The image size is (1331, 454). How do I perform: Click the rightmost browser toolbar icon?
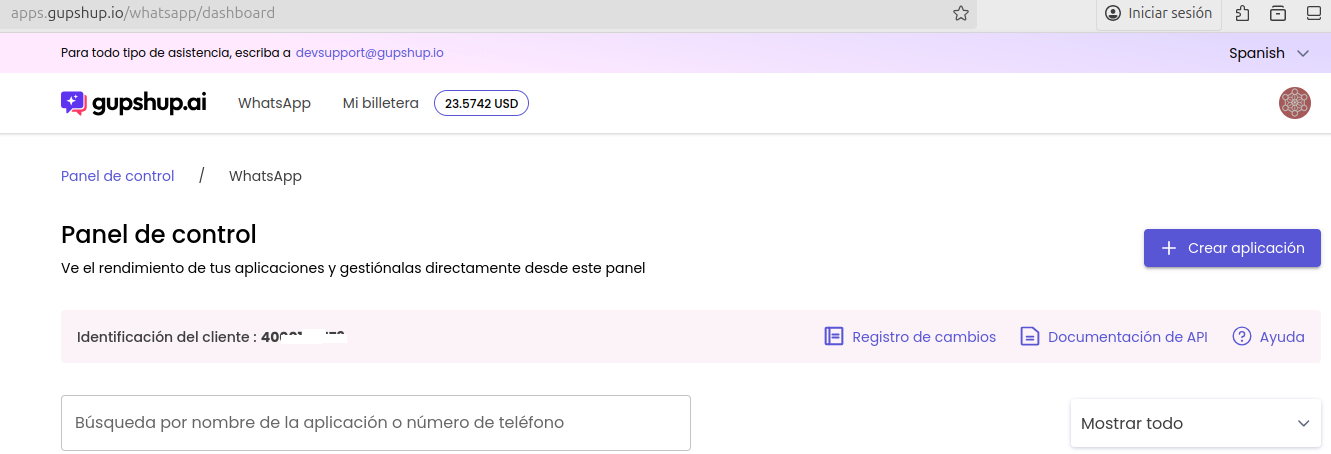[1314, 13]
